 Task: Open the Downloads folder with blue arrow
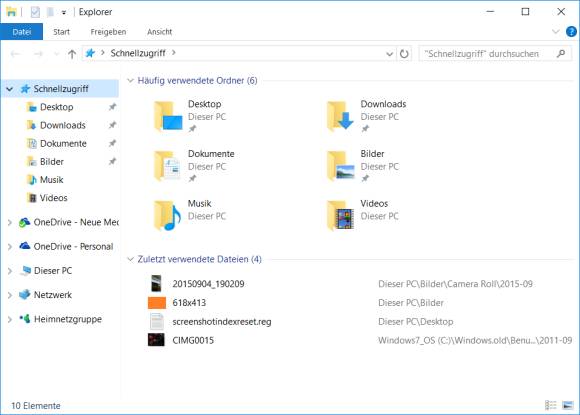pyautogui.click(x=341, y=116)
